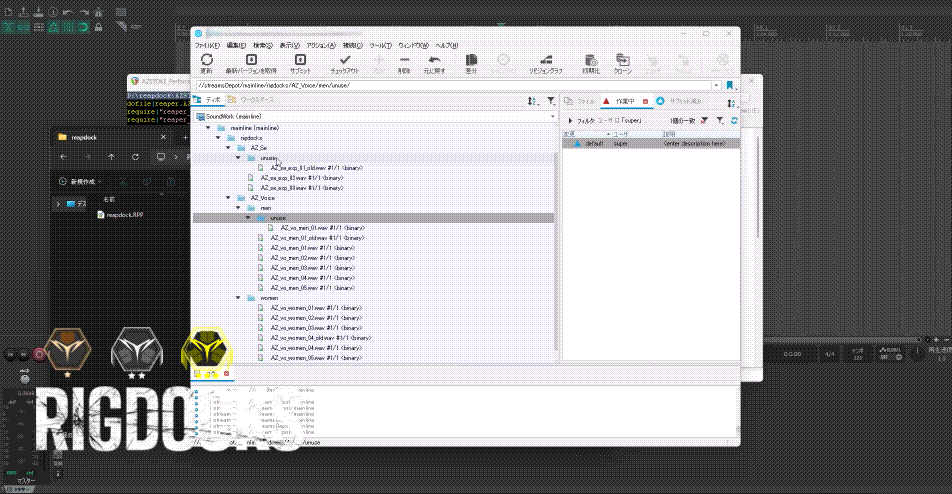
Task: Click the Delete (削除) minus icon
Action: coord(404,61)
